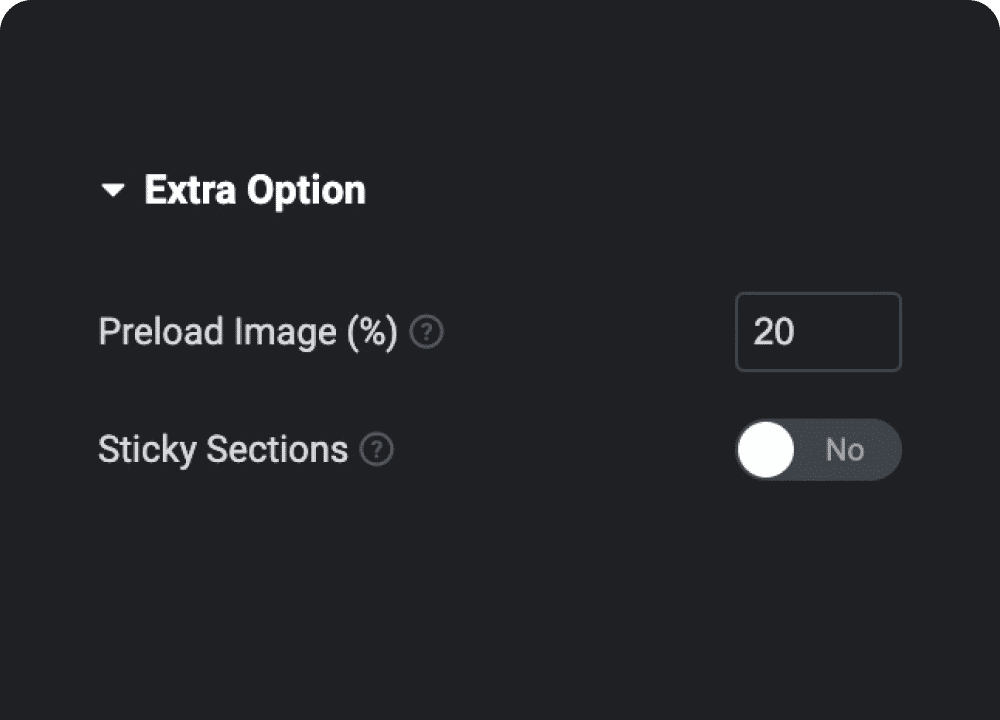Click the question mark beside Preload Image (%)
This screenshot has width=1000, height=720.
(428, 331)
